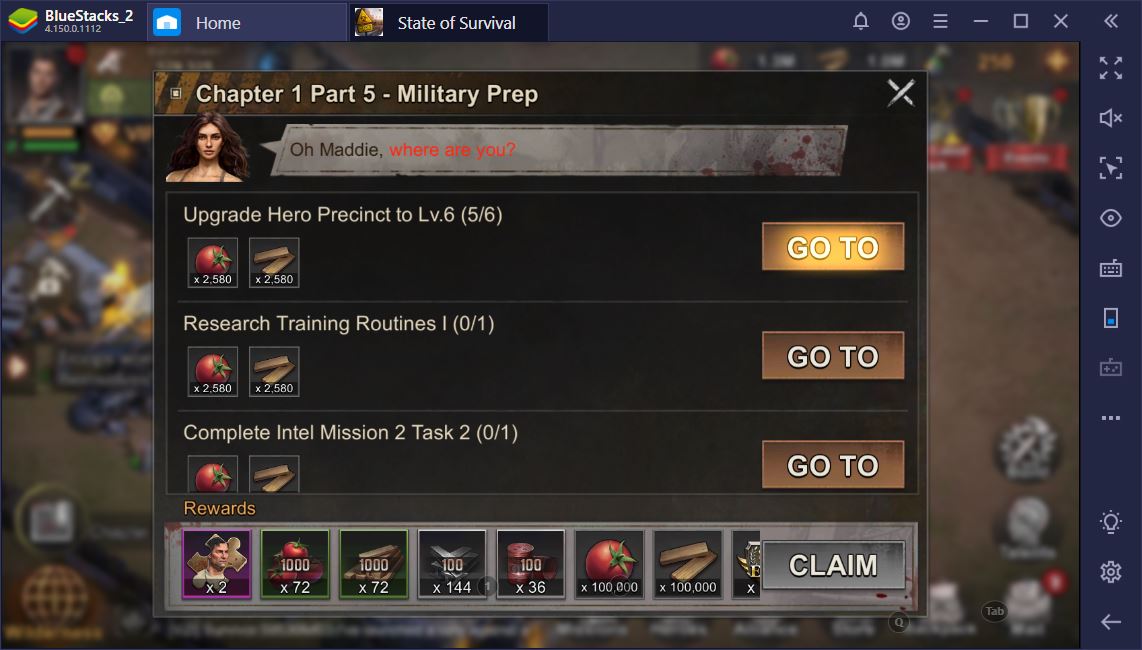
Task: Click the hero fragment reward icon
Action: (x=217, y=564)
